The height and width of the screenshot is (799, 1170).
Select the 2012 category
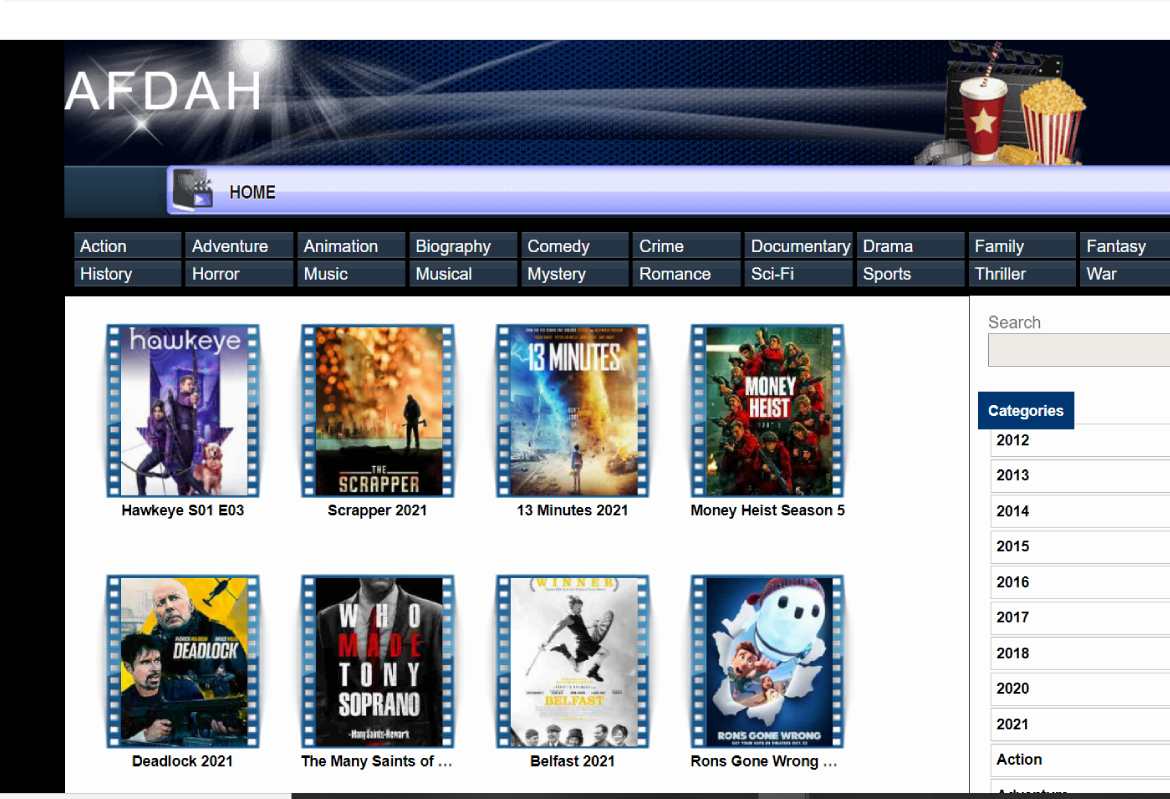[1080, 440]
